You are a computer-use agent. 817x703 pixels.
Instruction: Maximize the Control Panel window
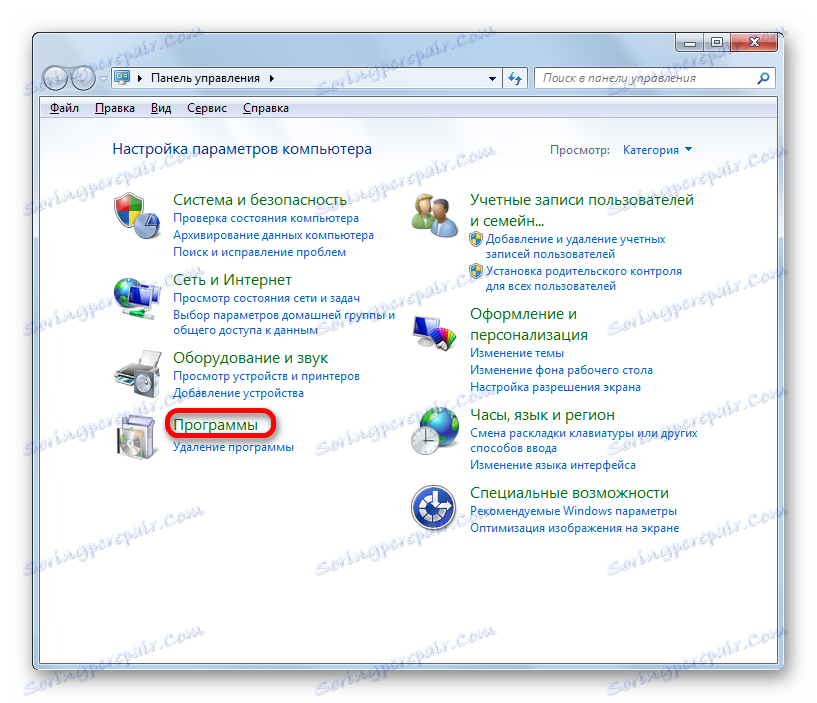[717, 43]
